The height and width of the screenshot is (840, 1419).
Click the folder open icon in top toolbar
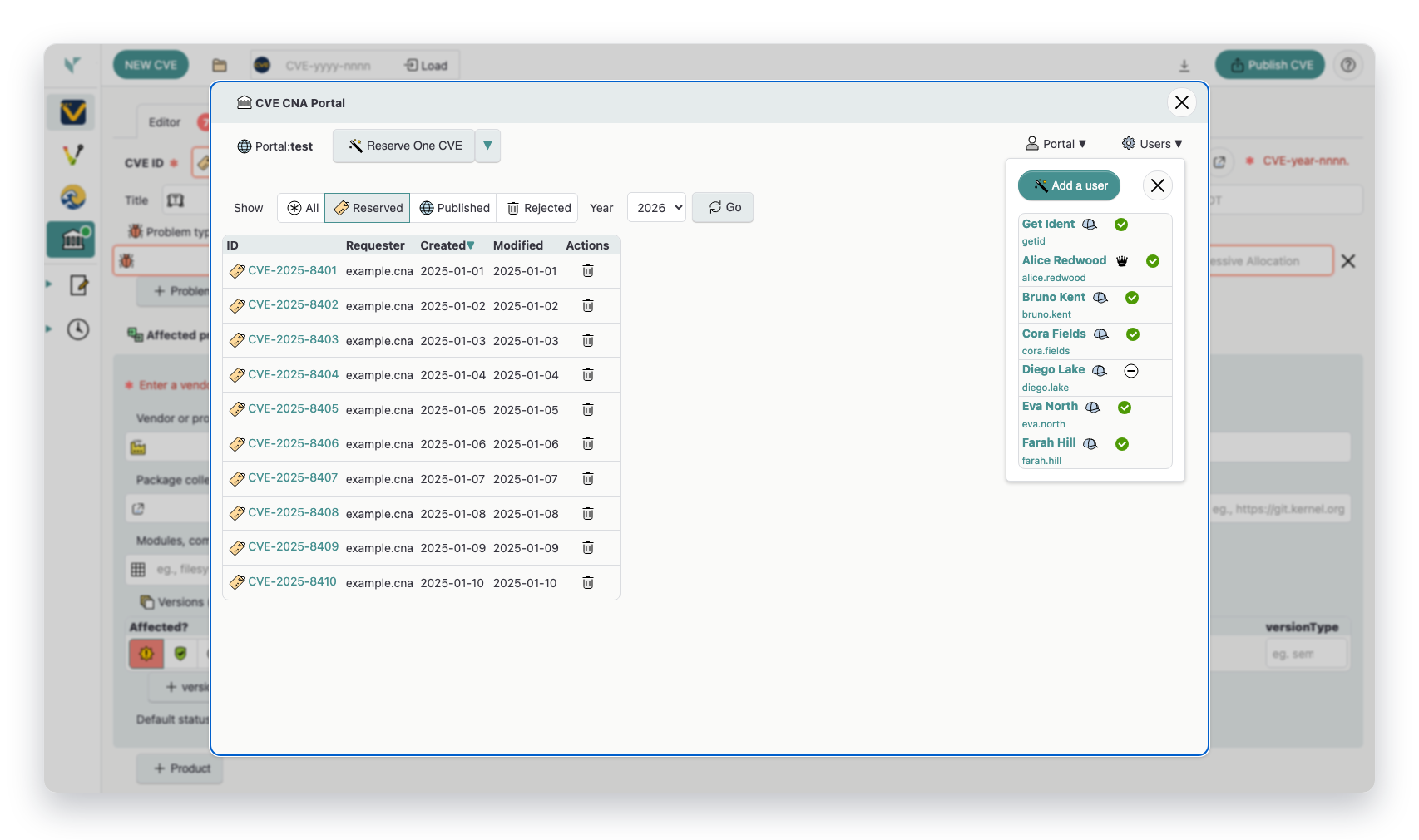pos(220,64)
